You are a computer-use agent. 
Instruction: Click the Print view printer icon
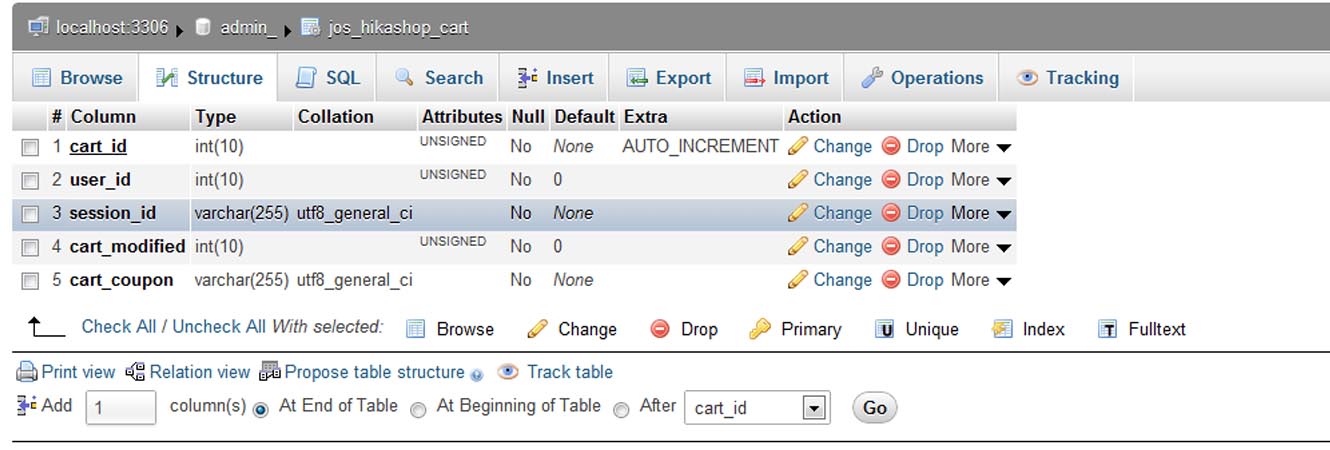click(x=27, y=373)
